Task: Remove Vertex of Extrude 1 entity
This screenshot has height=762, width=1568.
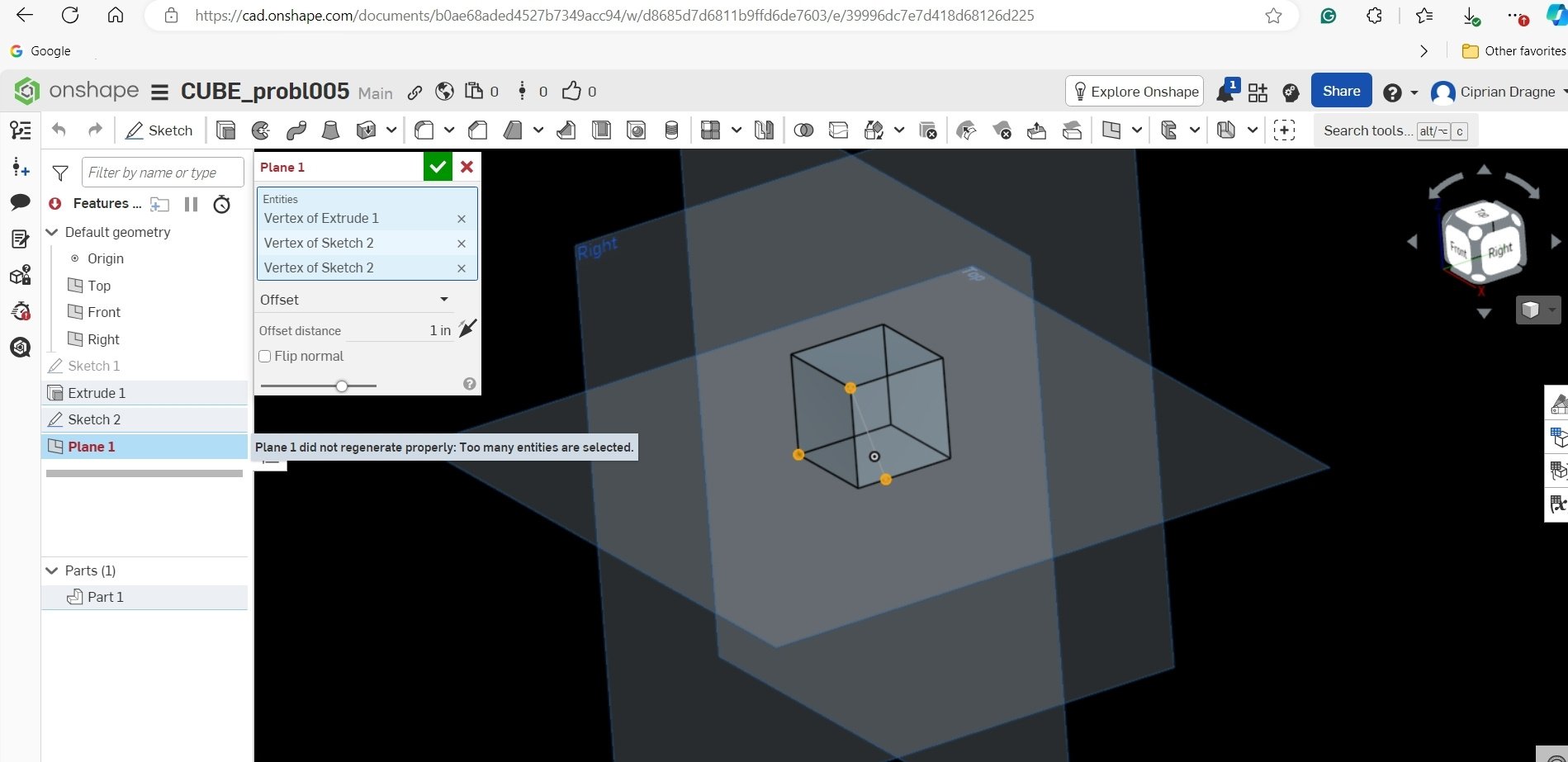Action: click(x=462, y=219)
